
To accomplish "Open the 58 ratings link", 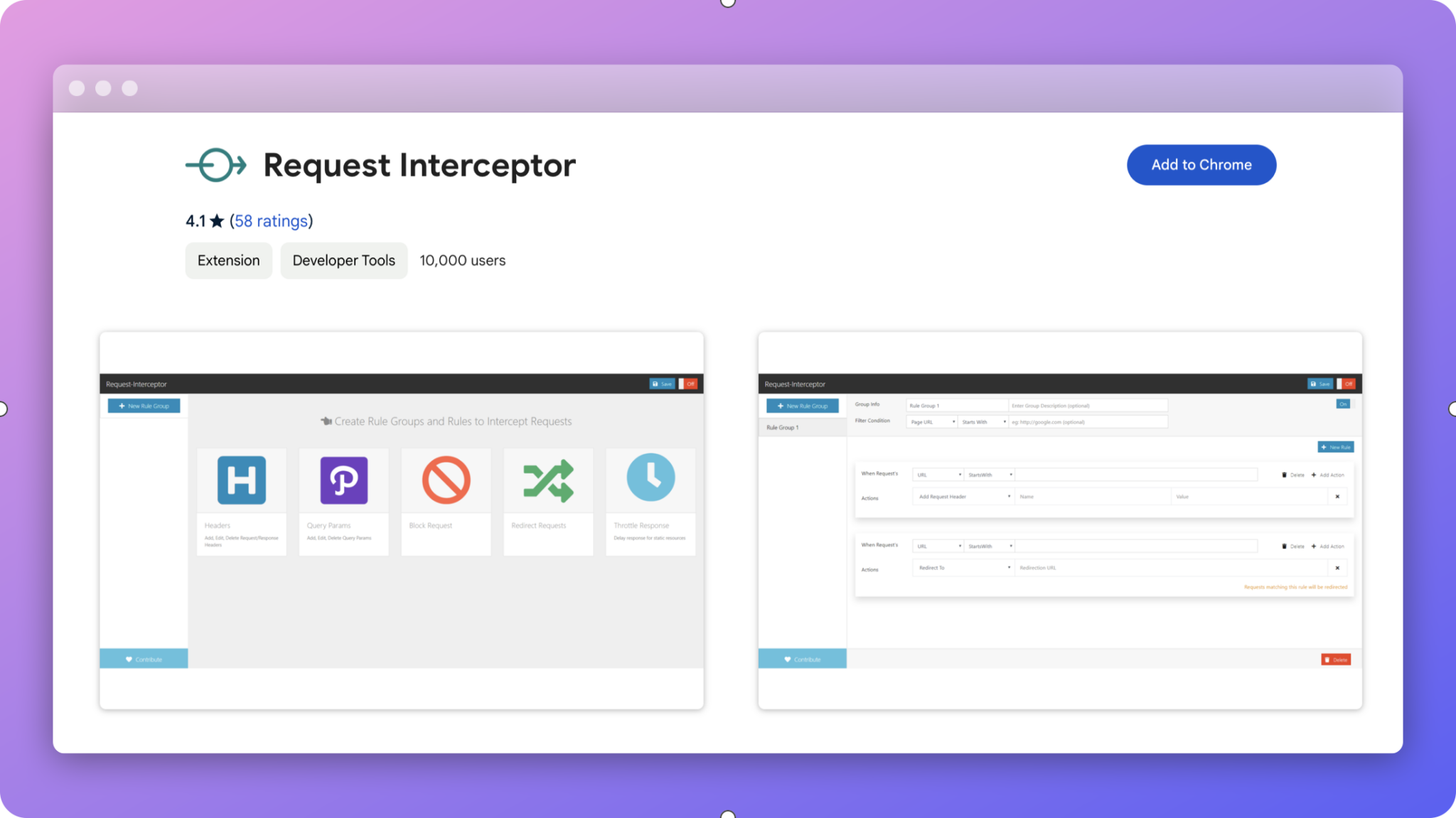I will tap(272, 221).
